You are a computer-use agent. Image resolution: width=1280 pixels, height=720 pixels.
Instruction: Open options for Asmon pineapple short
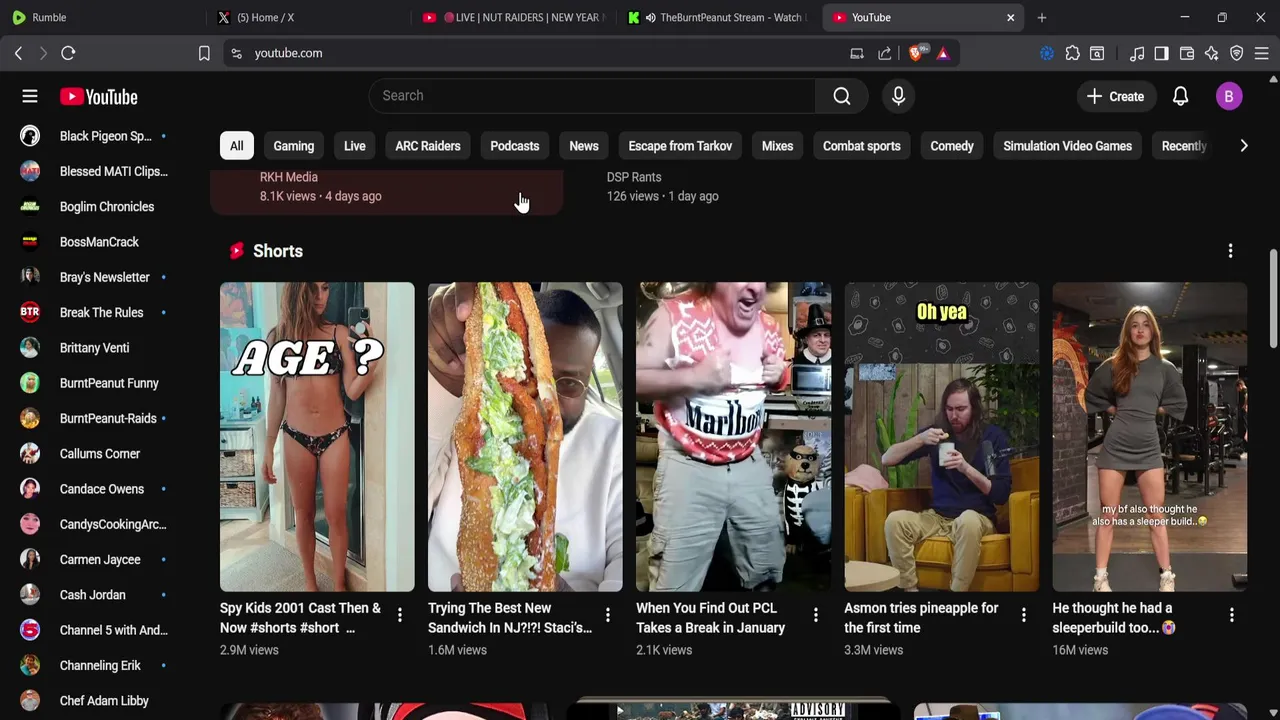pyautogui.click(x=1023, y=615)
